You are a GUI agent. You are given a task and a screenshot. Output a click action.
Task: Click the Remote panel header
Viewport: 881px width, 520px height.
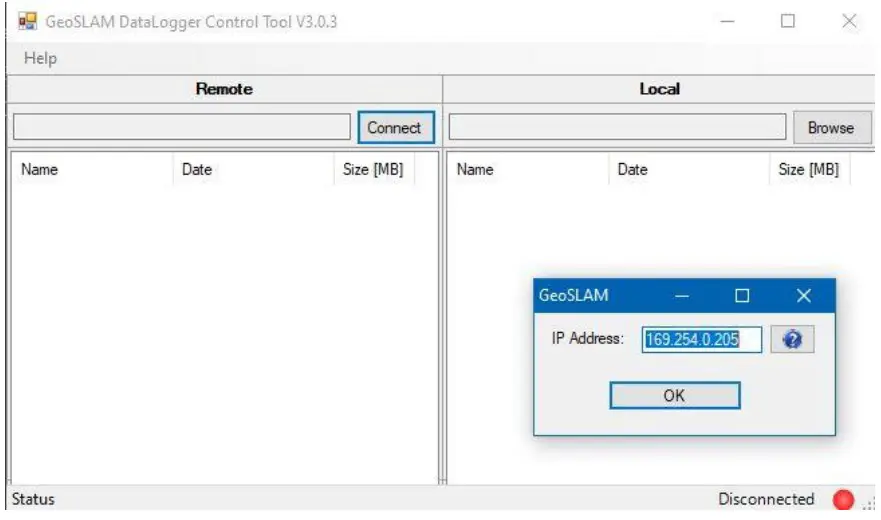[x=224, y=89]
